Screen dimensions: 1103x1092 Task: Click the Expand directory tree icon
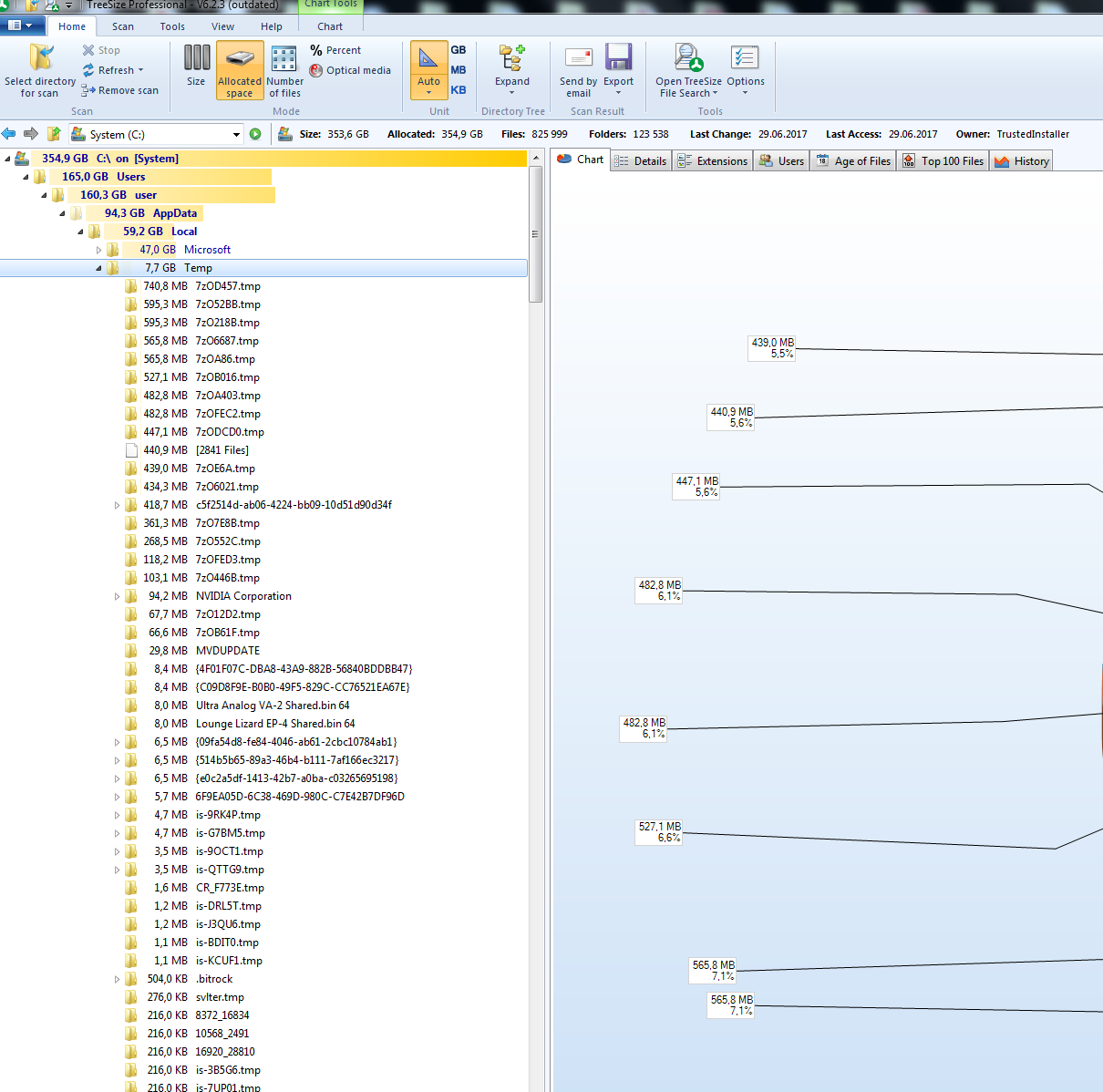tap(511, 58)
